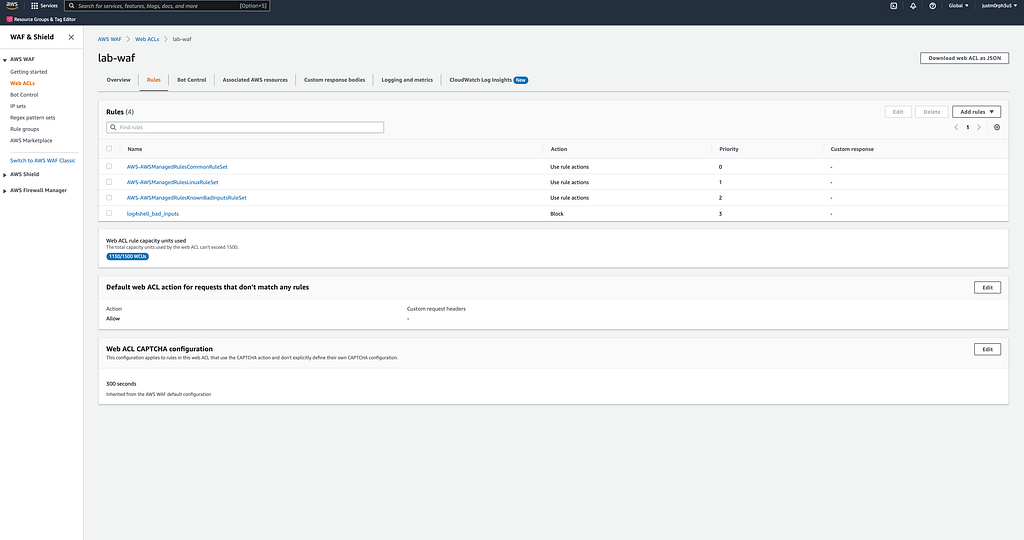Open the Global region dropdown
This screenshot has width=1024, height=540.
958,5
